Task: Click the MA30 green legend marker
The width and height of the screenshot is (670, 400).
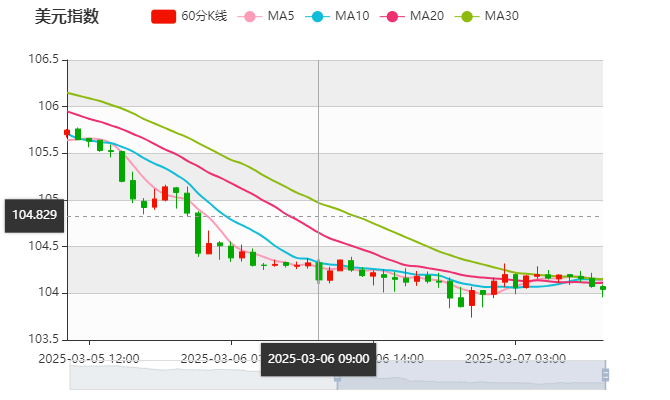Action: pyautogui.click(x=468, y=17)
